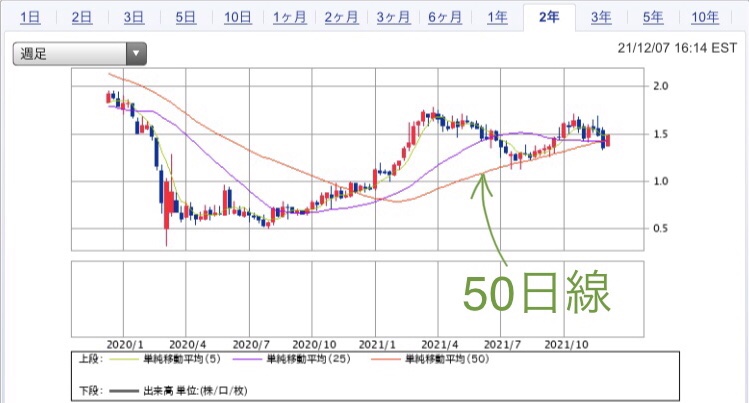Screen dimensions: 749x403
Task: Click the 2021/7 date axis label
Action: (502, 344)
